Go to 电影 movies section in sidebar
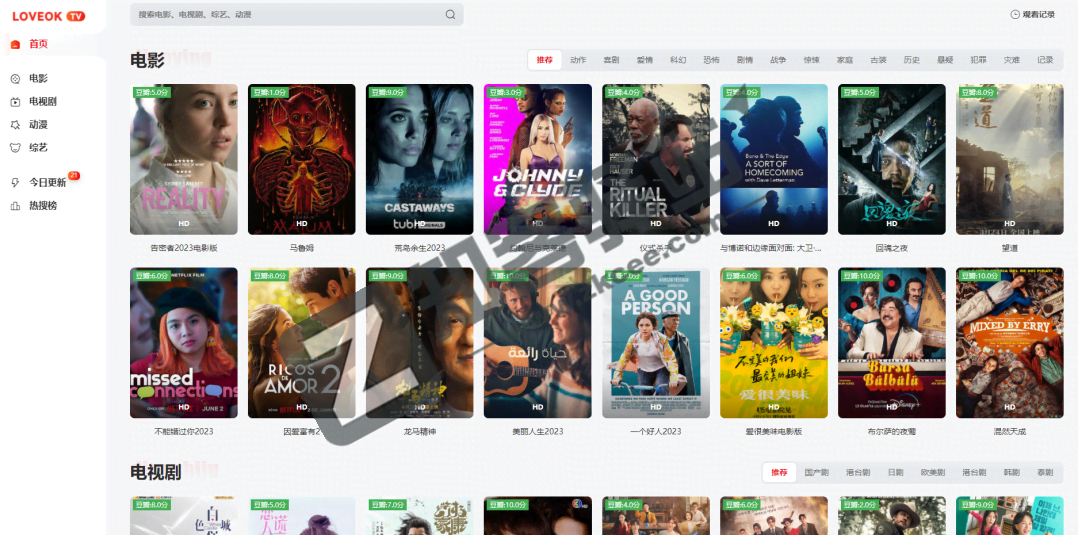The image size is (1078, 535). tap(38, 78)
